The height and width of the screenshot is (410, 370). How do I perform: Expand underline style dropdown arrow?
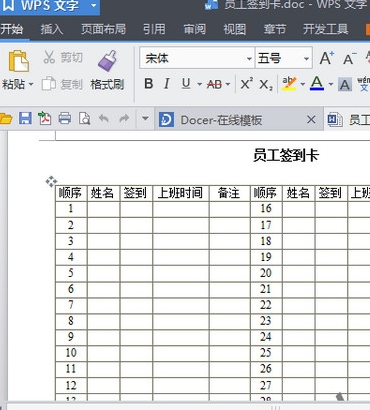tap(199, 84)
